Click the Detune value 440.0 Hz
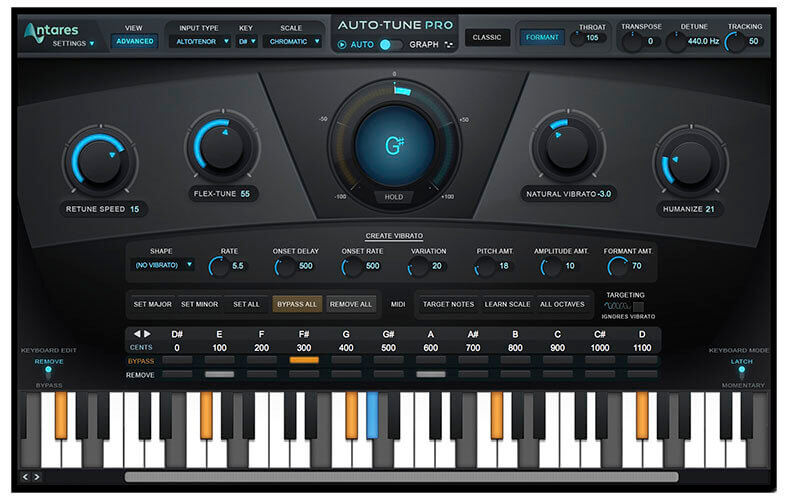The height and width of the screenshot is (500, 788). tap(703, 41)
